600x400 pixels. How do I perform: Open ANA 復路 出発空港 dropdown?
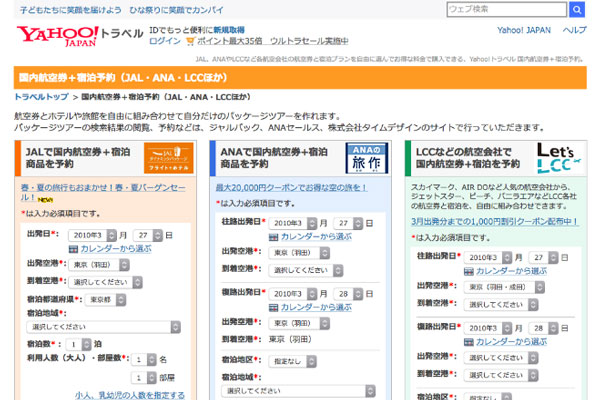tap(299, 323)
